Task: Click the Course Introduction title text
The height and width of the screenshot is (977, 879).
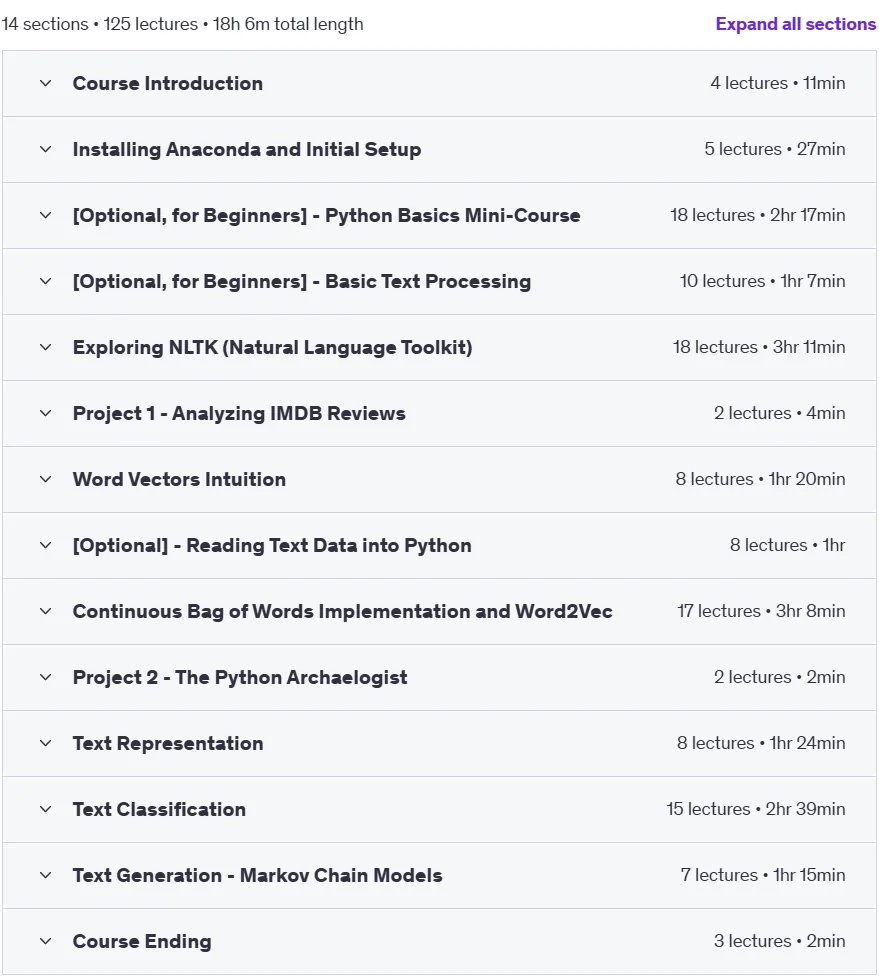Action: tap(168, 83)
